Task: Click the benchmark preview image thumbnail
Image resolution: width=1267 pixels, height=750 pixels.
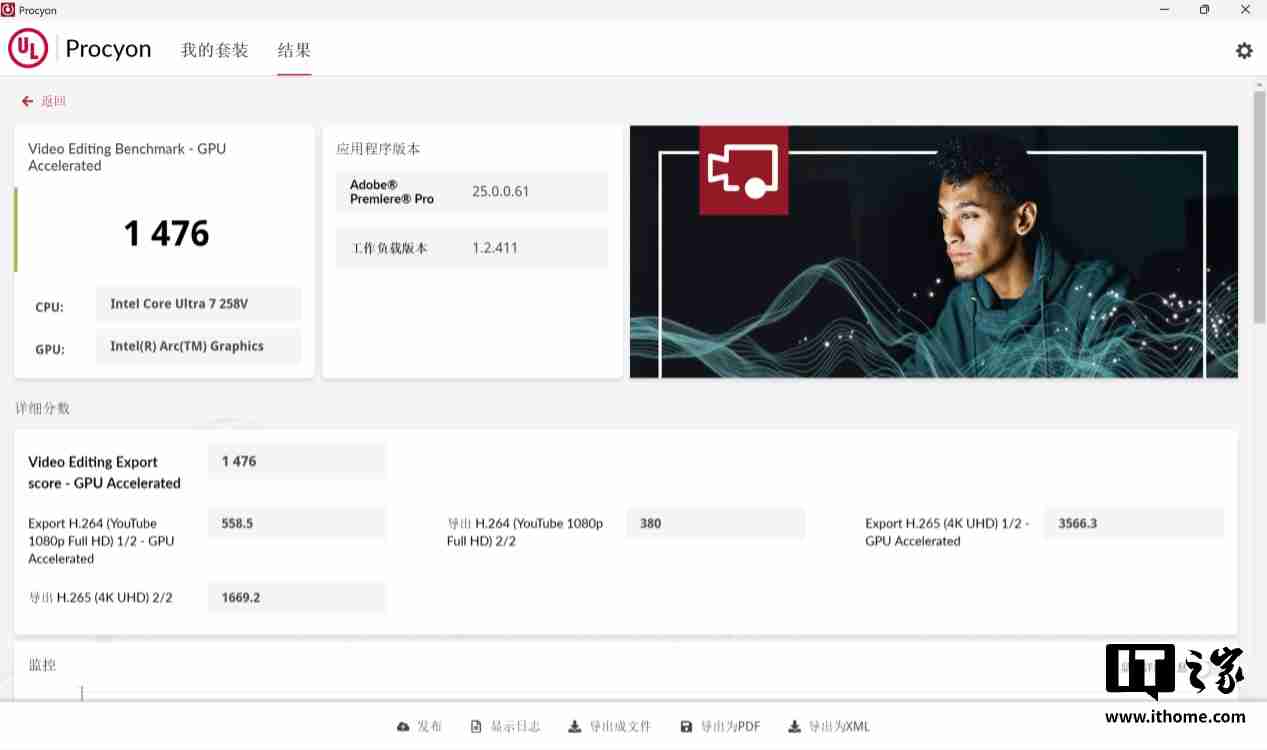Action: click(x=933, y=251)
